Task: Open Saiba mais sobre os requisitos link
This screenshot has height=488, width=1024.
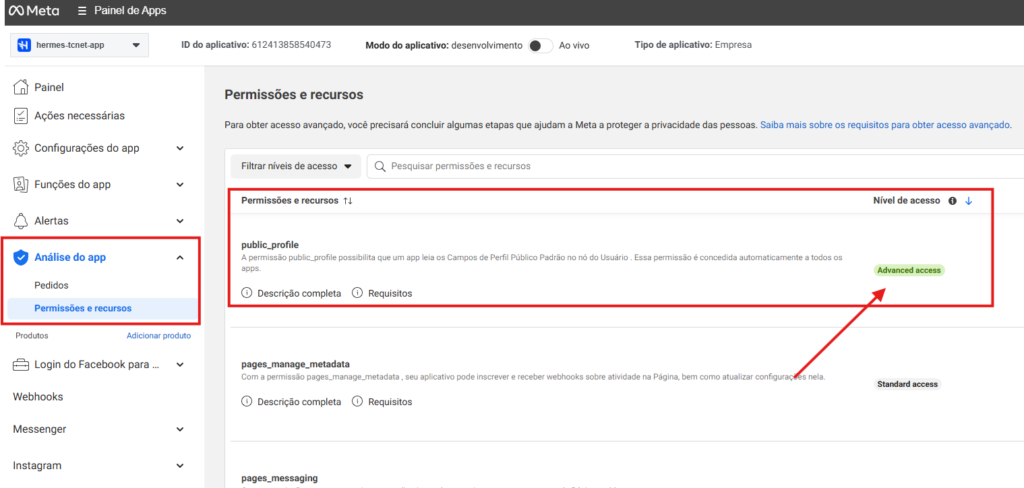Action: pos(886,124)
